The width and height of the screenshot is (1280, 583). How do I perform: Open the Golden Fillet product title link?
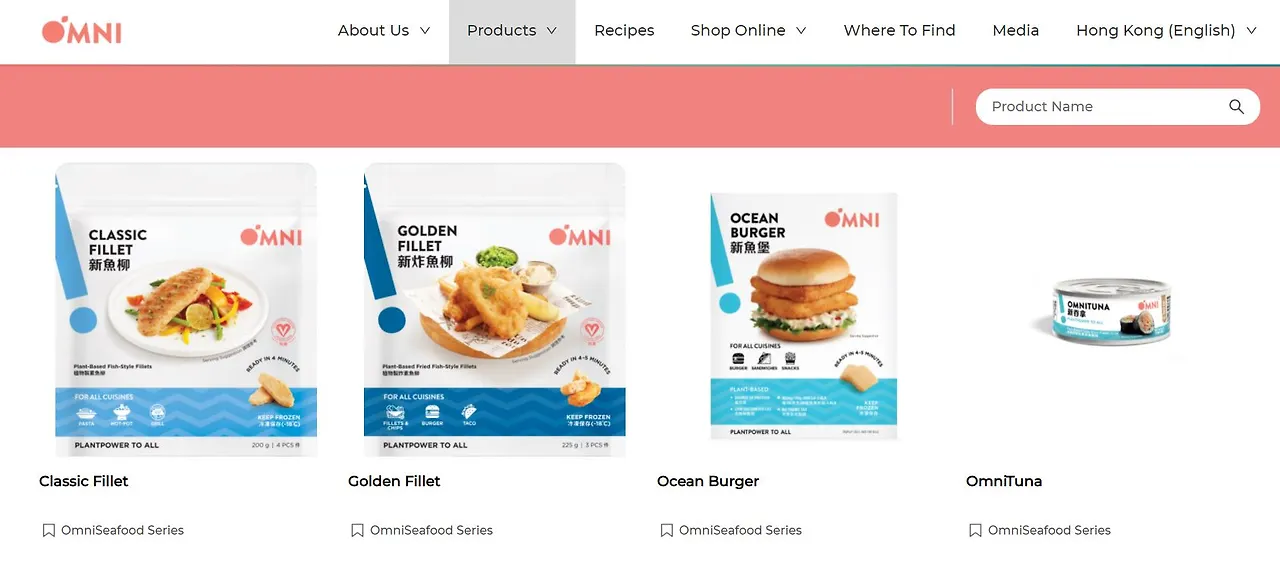(x=394, y=481)
